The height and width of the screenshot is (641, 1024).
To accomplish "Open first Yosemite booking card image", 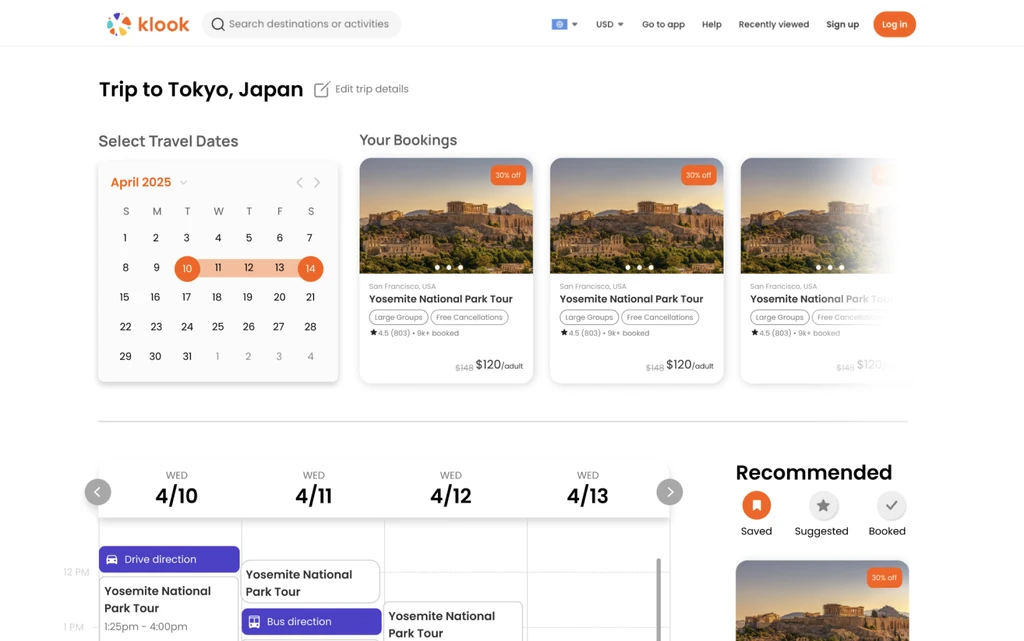I will (446, 215).
